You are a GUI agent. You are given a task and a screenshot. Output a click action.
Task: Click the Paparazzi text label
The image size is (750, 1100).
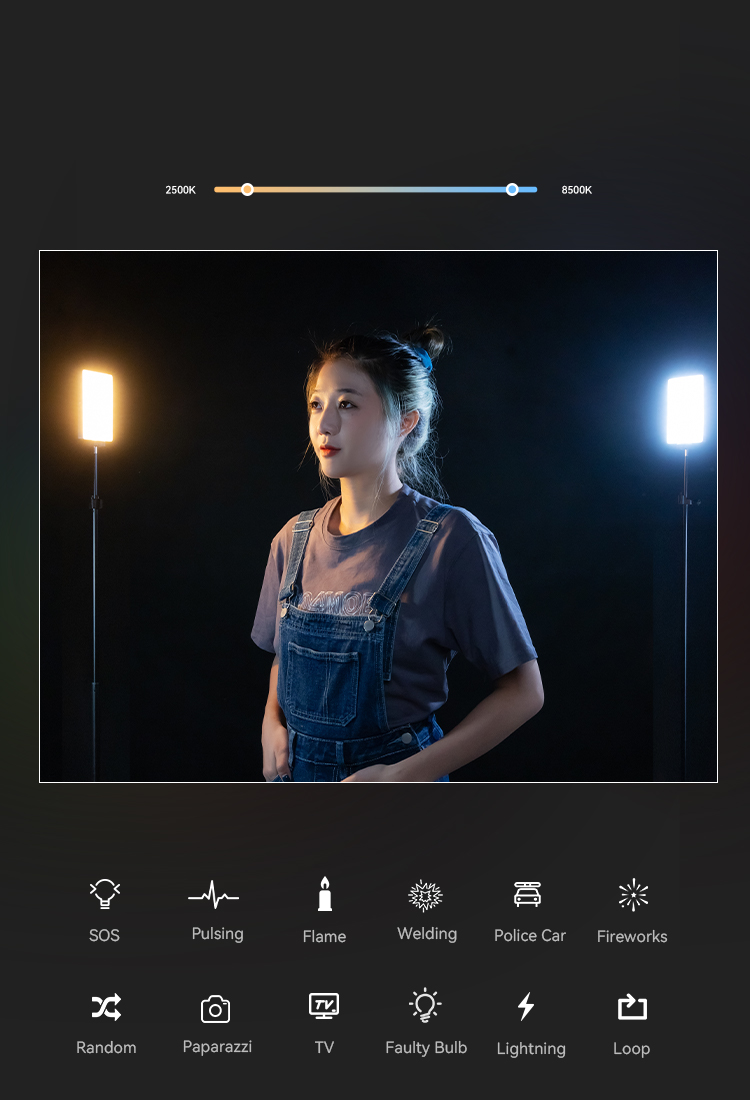(217, 1047)
